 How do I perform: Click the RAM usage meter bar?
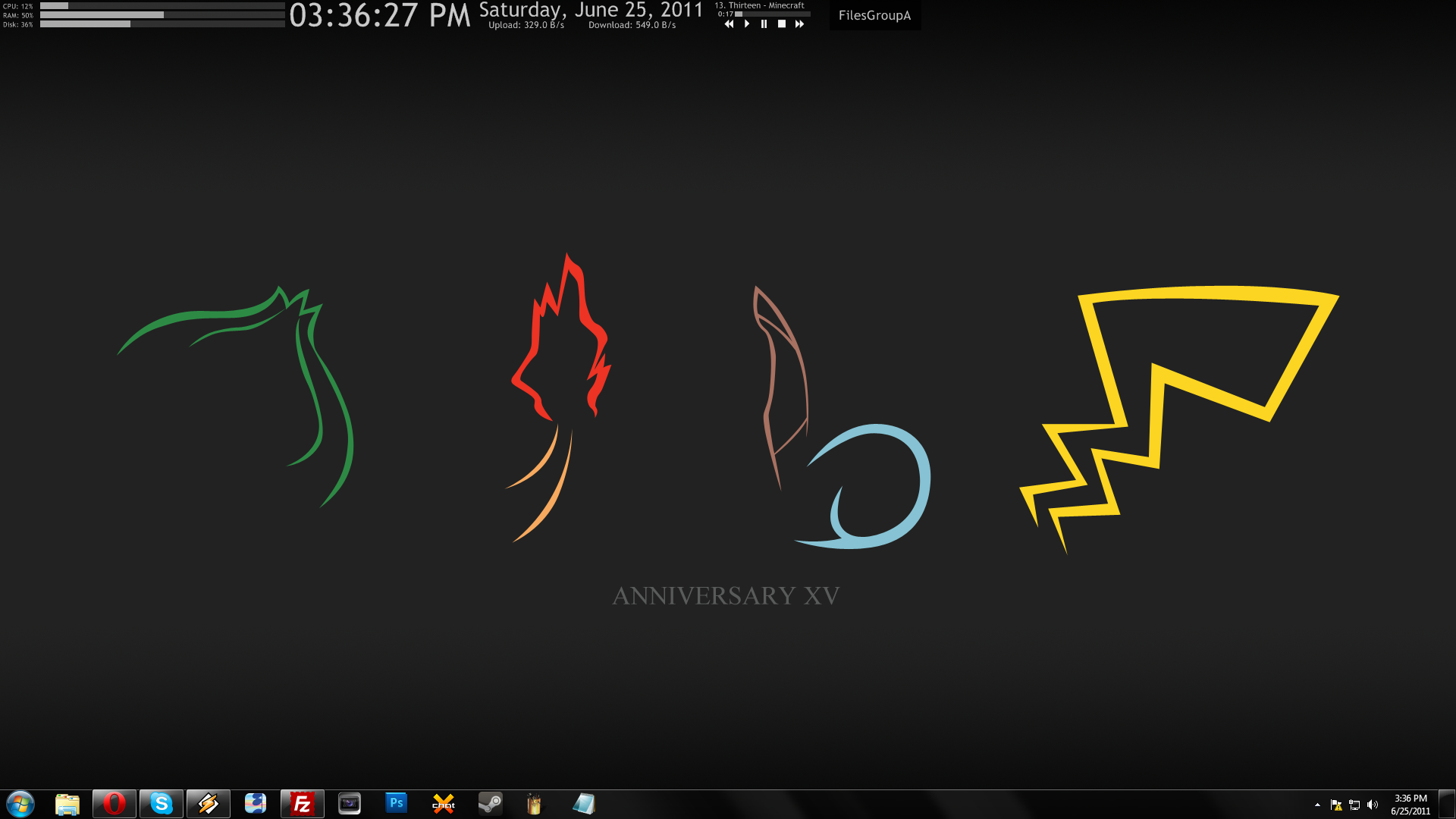(162, 14)
